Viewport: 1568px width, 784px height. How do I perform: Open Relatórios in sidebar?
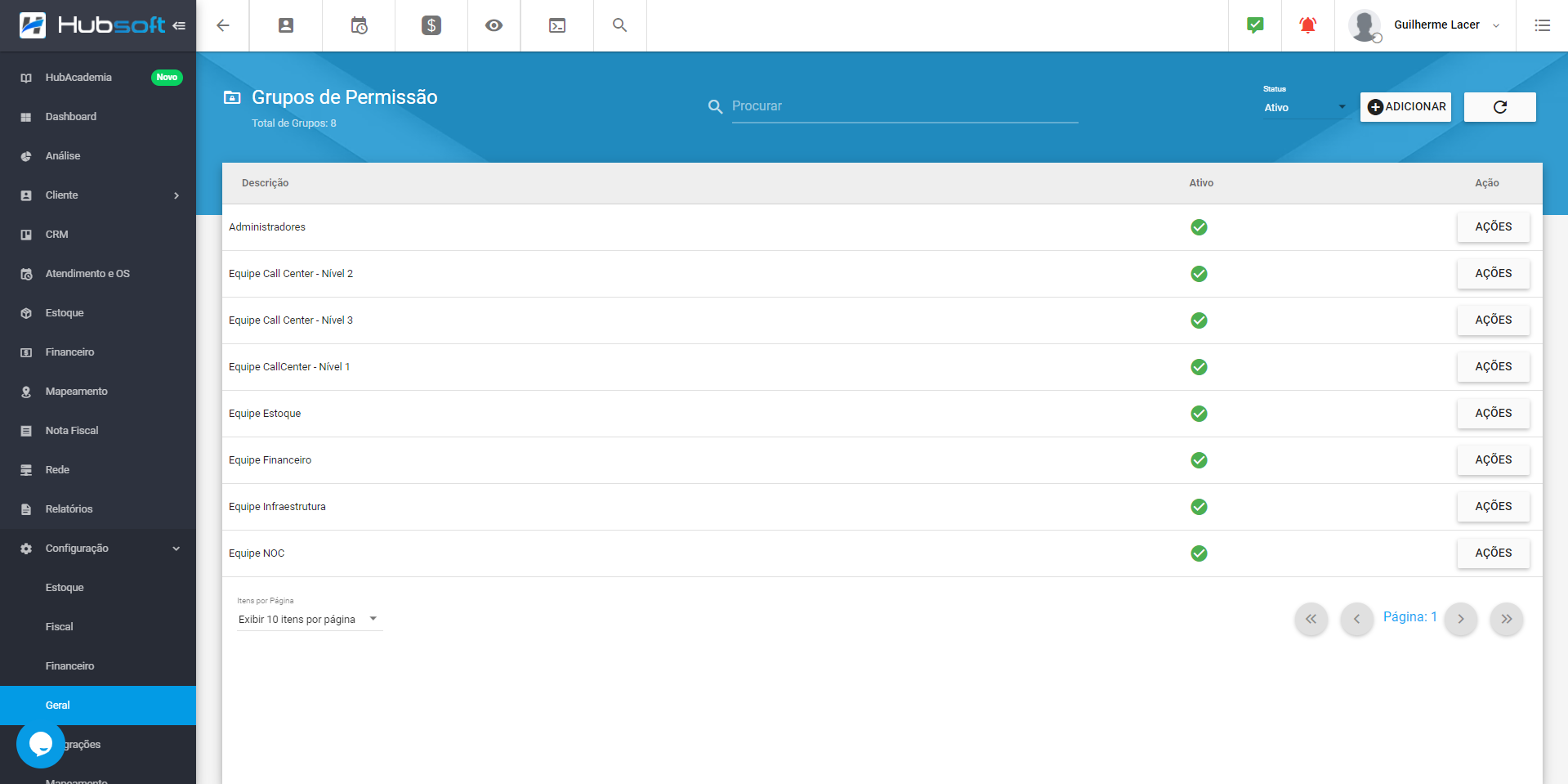98,509
